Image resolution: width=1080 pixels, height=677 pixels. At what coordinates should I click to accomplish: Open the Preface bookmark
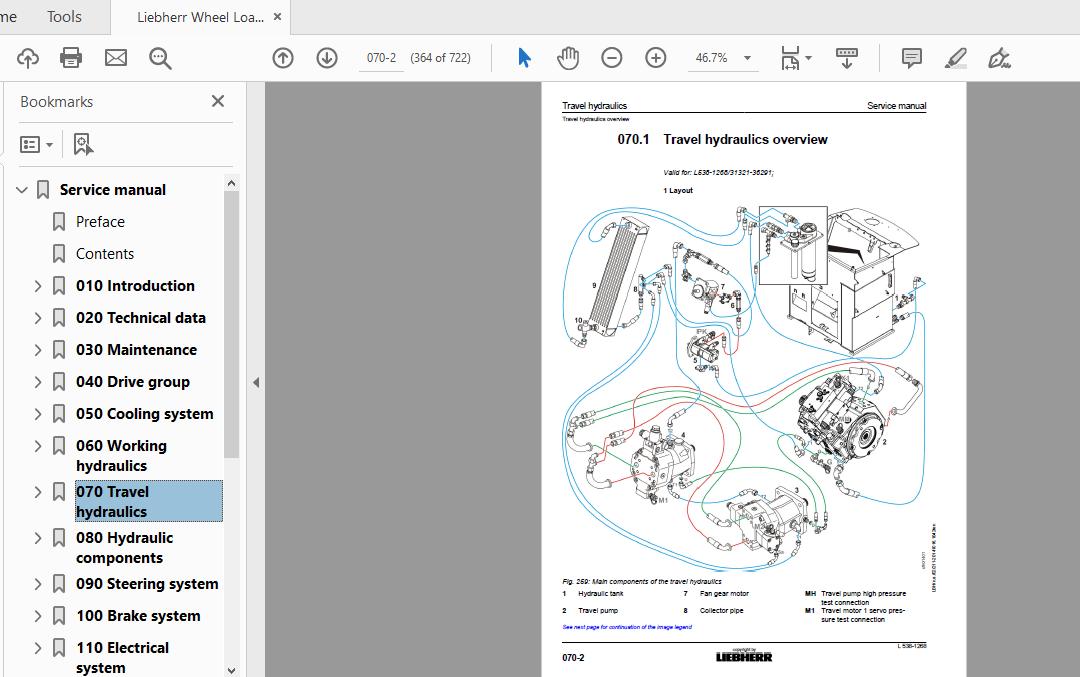(101, 222)
